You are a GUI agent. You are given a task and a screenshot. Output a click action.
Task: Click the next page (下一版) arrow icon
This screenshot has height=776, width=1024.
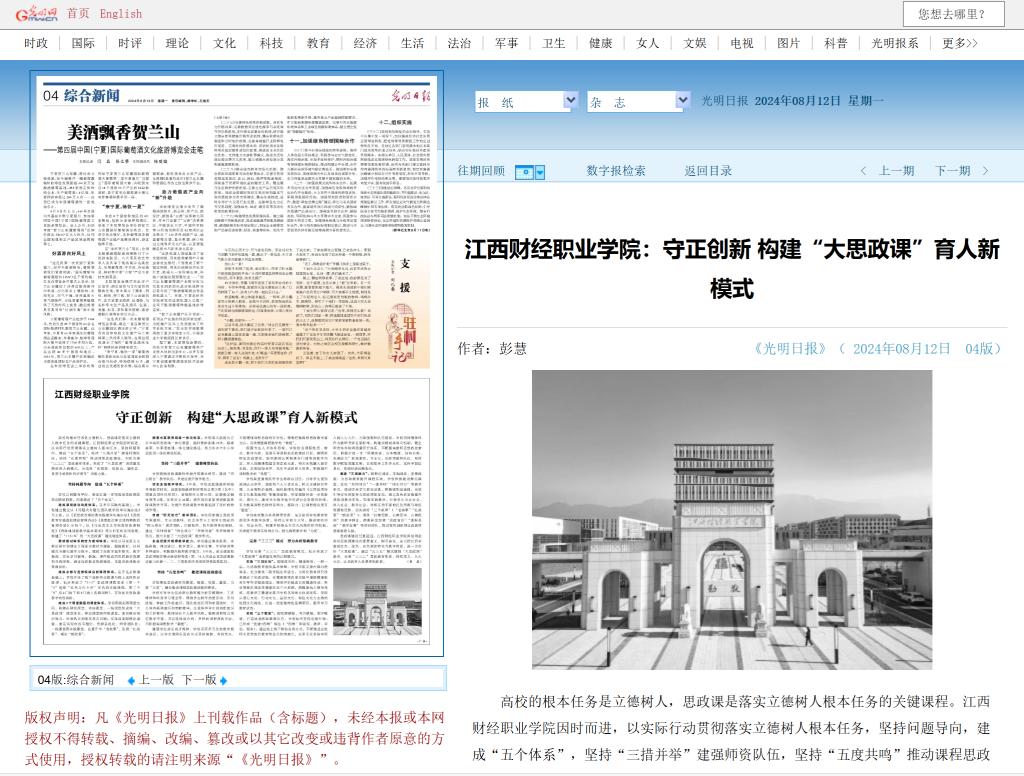coord(223,680)
